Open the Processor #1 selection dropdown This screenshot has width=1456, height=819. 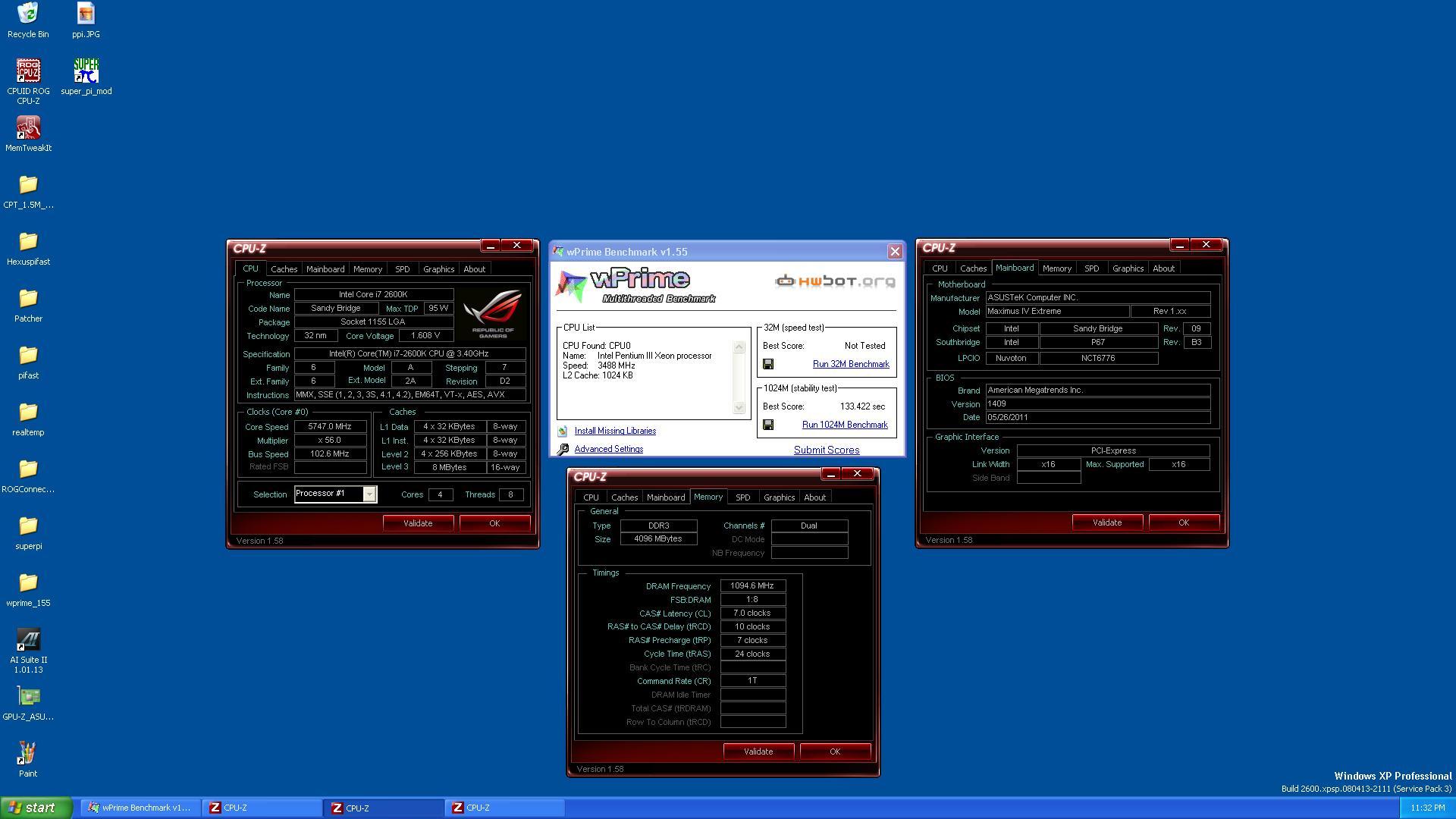(369, 494)
